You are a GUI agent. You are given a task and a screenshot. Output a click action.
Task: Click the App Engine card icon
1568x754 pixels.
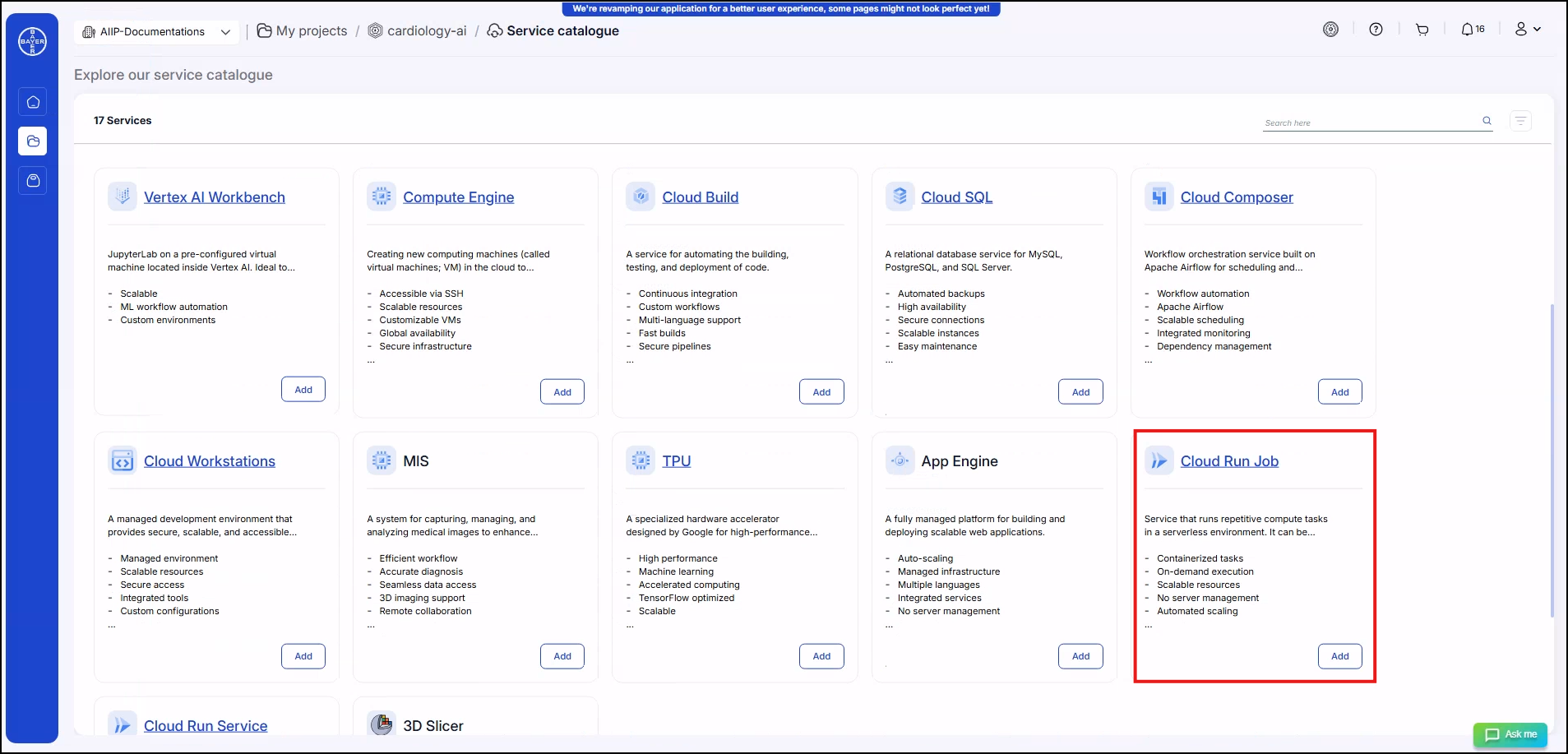pos(900,460)
